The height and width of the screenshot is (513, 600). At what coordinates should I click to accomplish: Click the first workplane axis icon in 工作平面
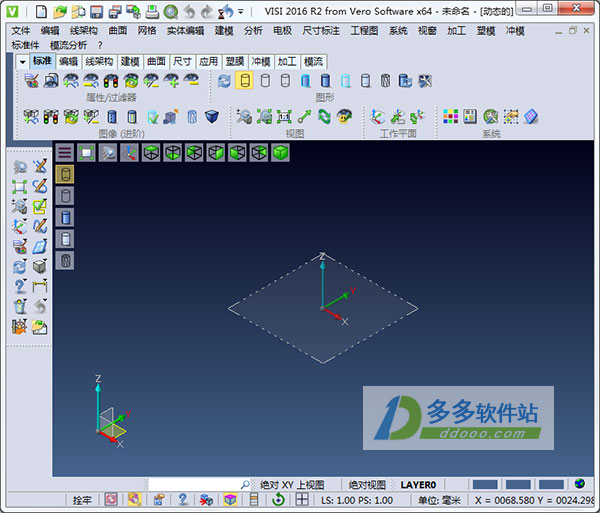pyautogui.click(x=377, y=116)
